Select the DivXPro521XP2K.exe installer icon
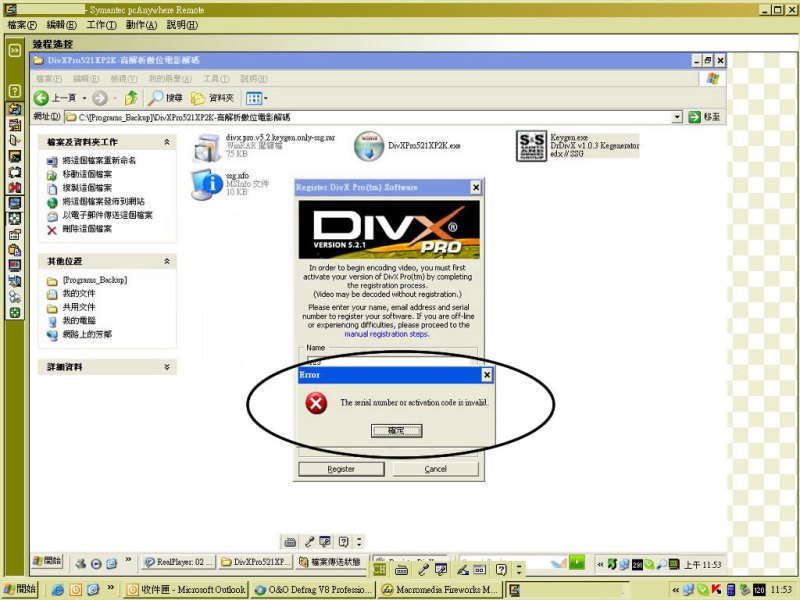The image size is (800, 600). pyautogui.click(x=369, y=146)
